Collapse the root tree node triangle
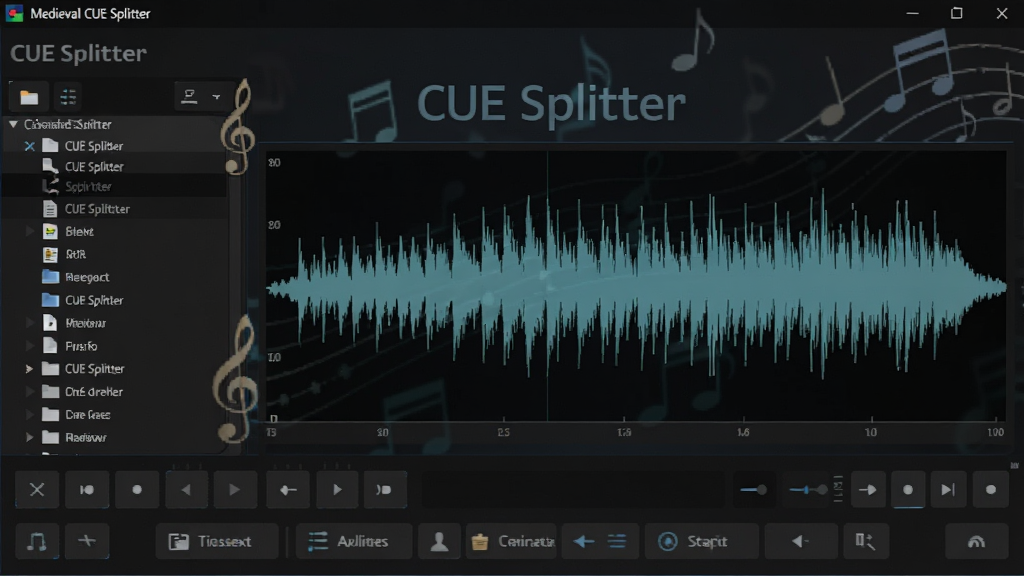This screenshot has height=576, width=1024. click(x=13, y=124)
